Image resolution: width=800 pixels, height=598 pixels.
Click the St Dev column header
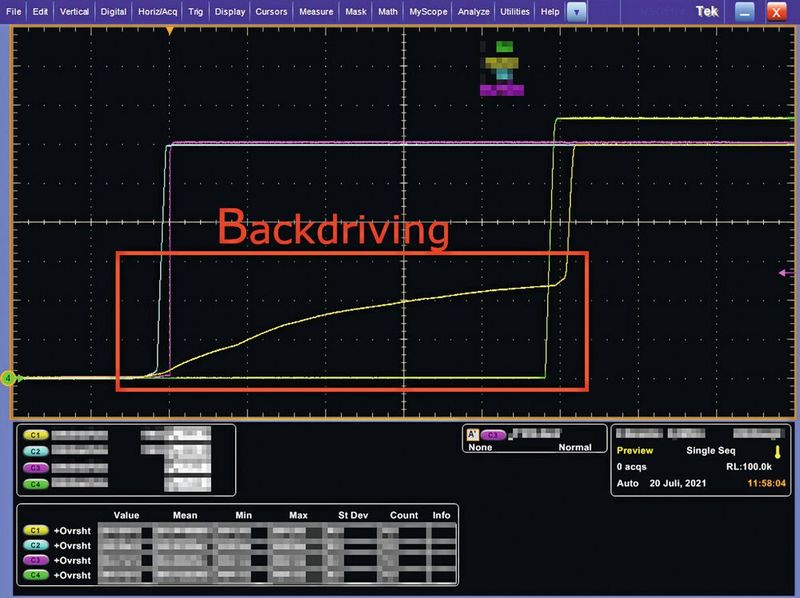[x=353, y=515]
